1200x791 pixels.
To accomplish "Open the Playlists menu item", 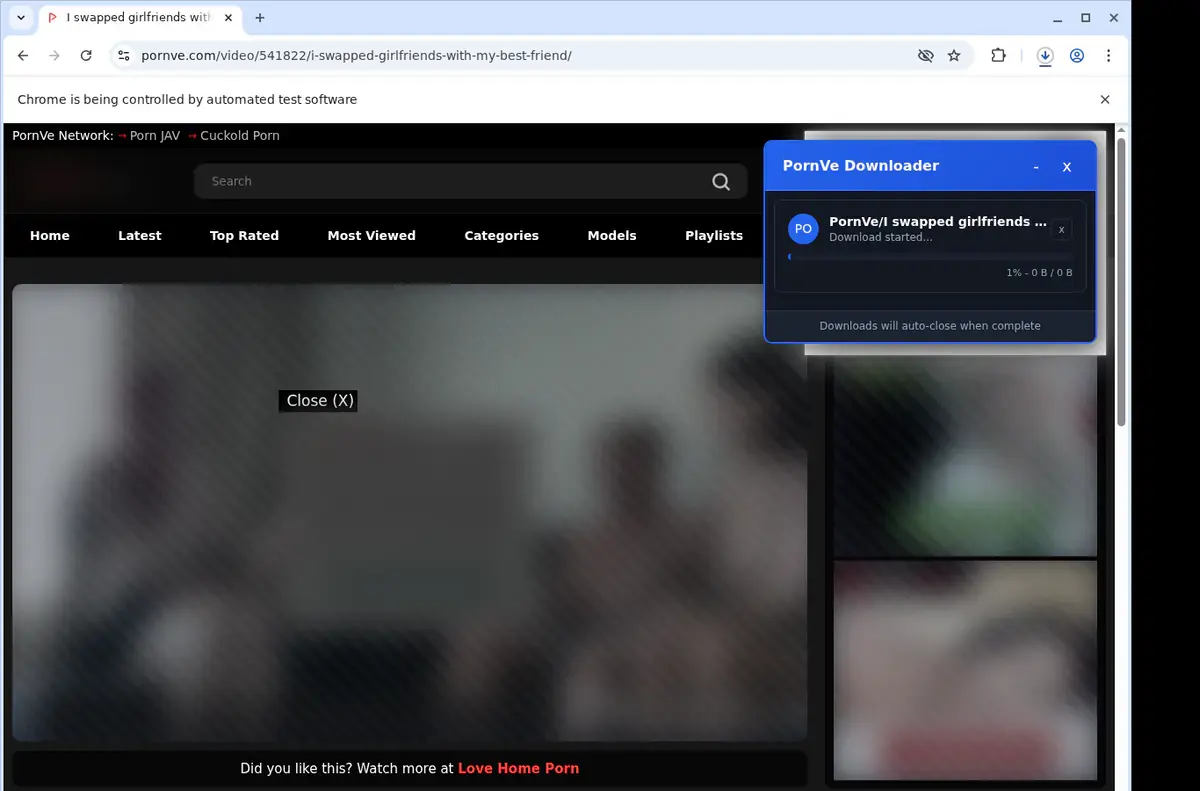I will (714, 236).
